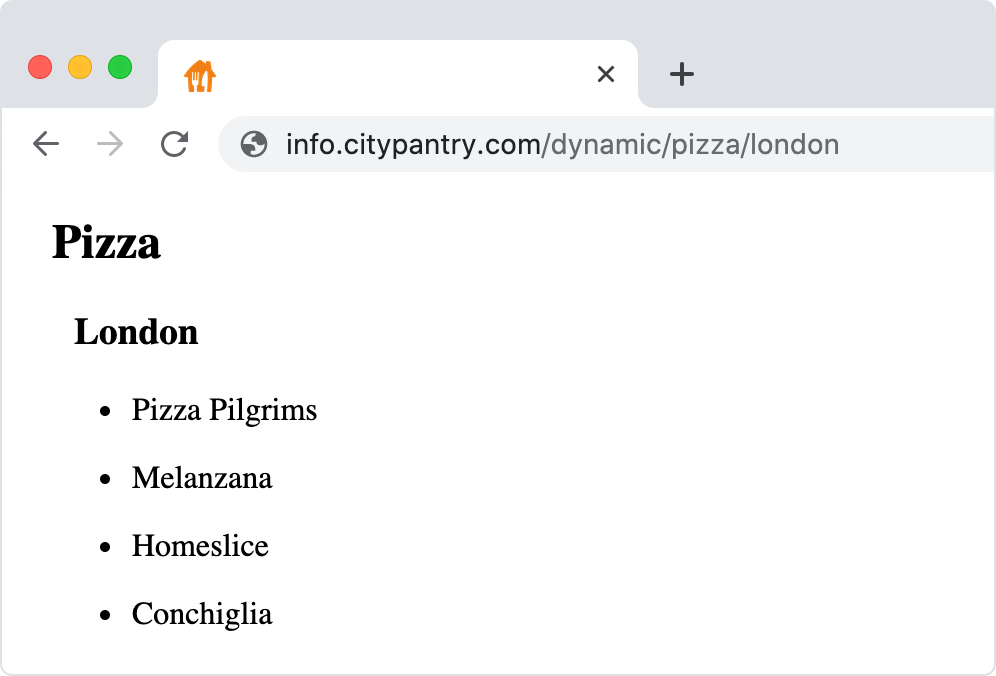Maximize the window with the green button
This screenshot has width=996, height=676.
coord(120,67)
